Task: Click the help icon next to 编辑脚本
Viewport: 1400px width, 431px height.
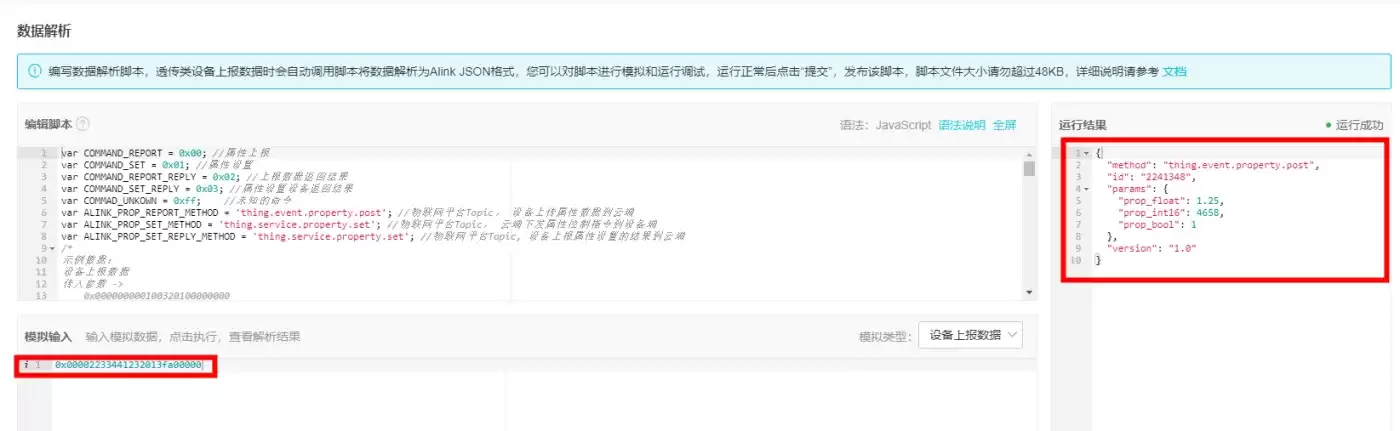Action: (x=83, y=125)
